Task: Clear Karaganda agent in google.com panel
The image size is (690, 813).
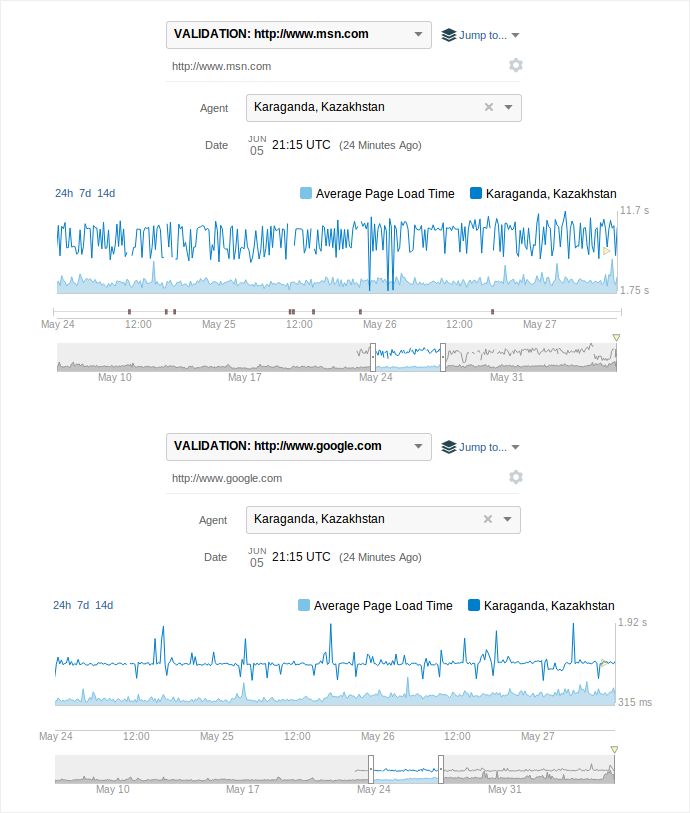Action: tap(488, 519)
